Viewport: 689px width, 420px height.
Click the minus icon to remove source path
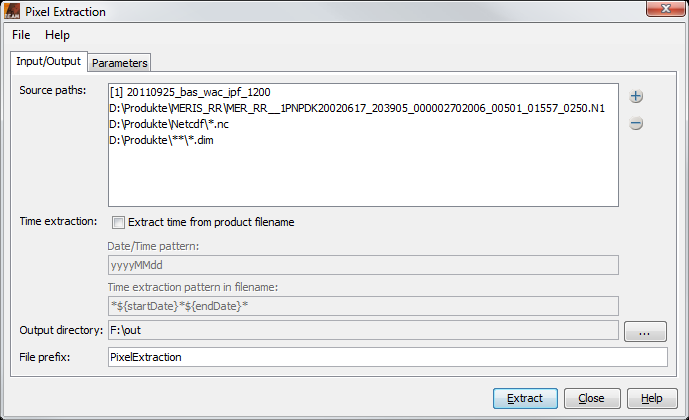click(636, 124)
